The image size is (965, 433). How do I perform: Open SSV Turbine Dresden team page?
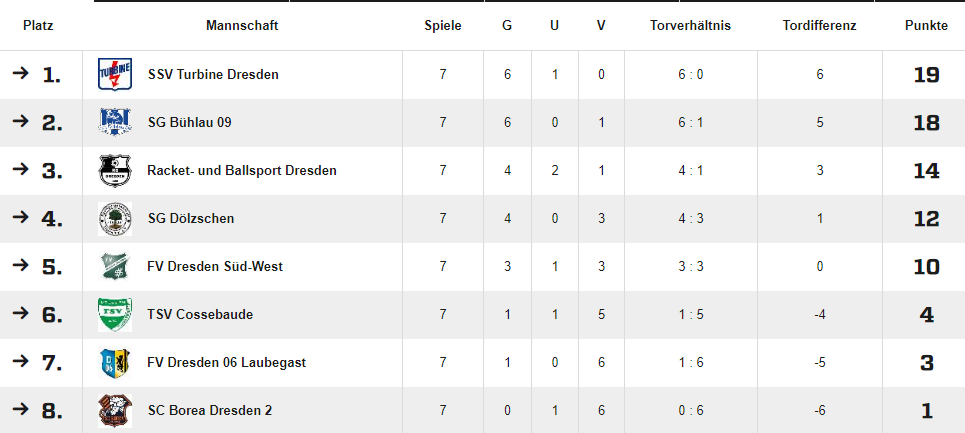(214, 74)
